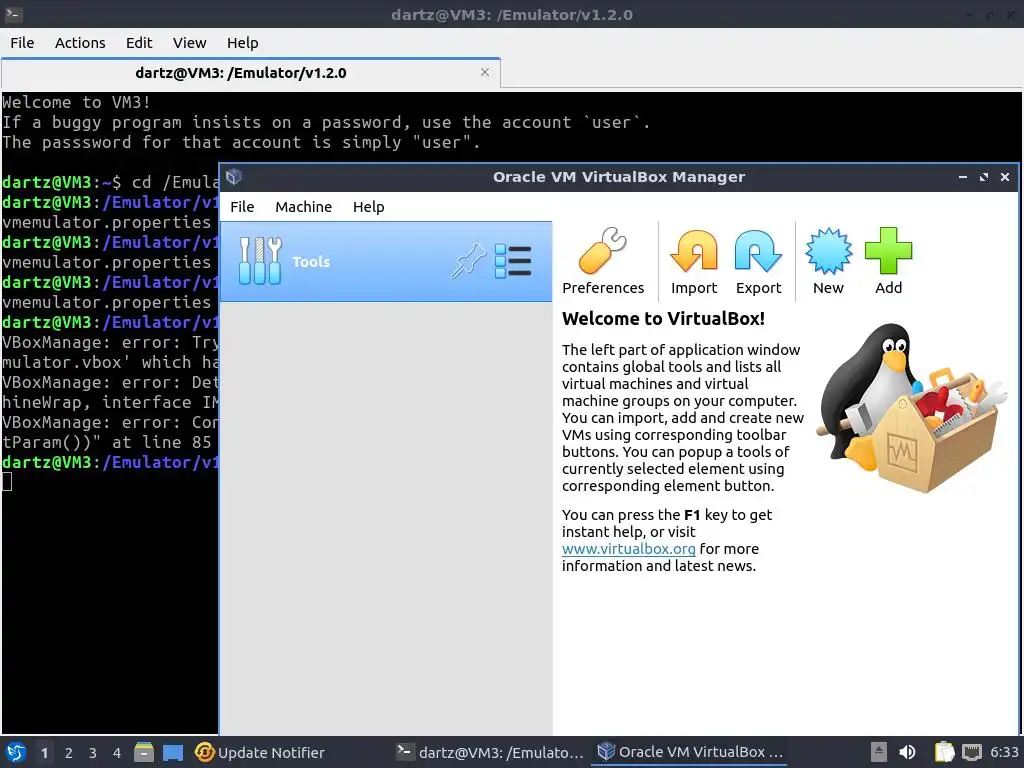Switch to workspace 2
This screenshot has width=1024, height=768.
69,753
